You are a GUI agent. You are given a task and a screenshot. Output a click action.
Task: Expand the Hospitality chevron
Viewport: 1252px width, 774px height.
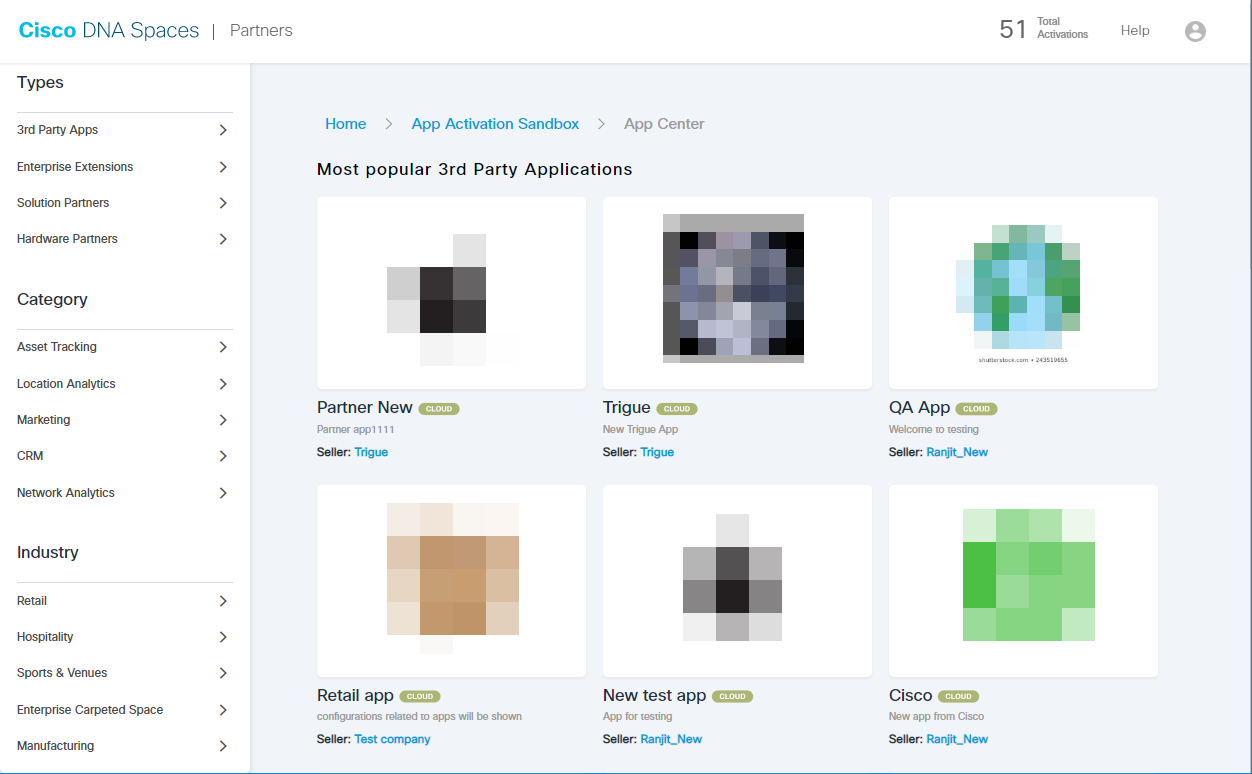coord(223,637)
